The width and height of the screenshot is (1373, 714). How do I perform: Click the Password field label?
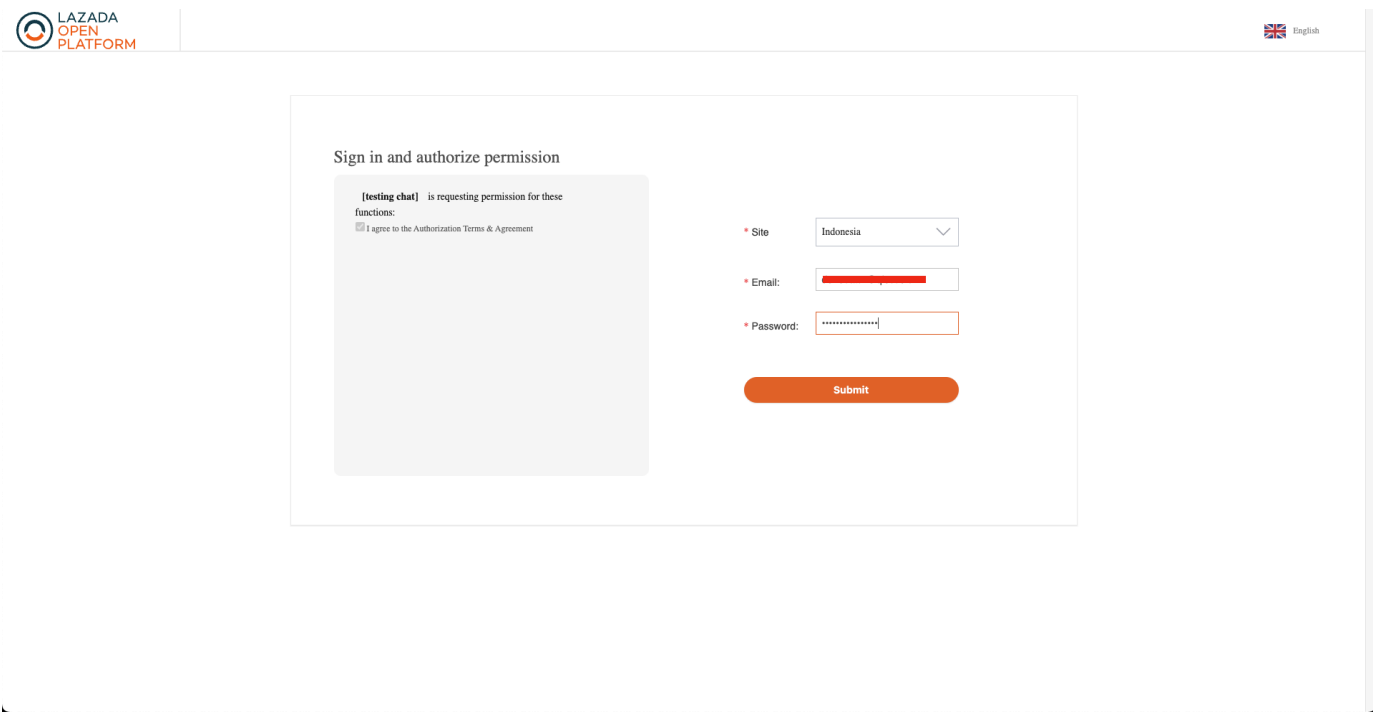[x=774, y=327]
